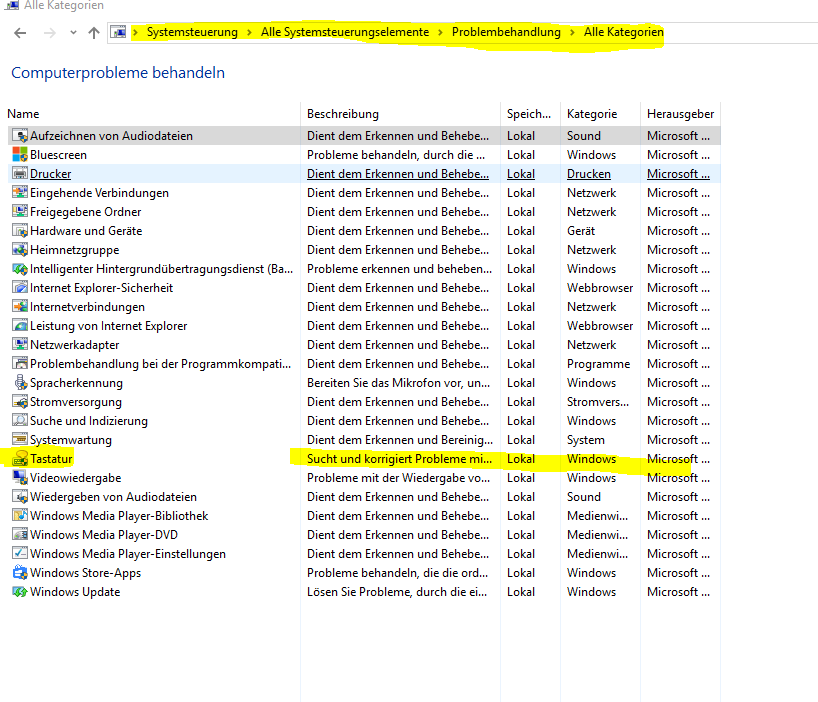
Task: Click the Windows Store-Apps icon
Action: pos(20,572)
